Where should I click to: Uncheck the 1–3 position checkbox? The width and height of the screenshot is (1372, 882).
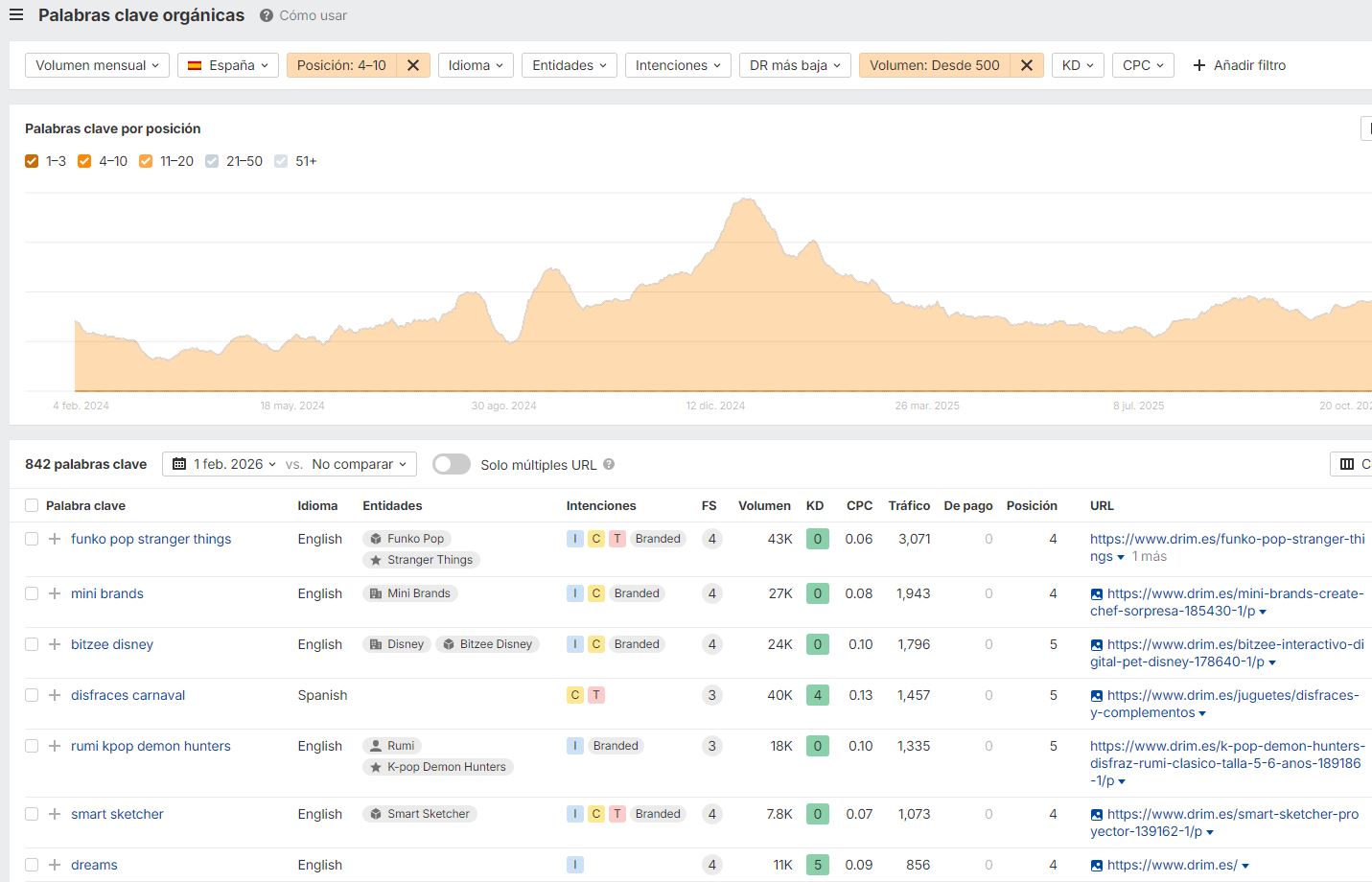click(32, 161)
